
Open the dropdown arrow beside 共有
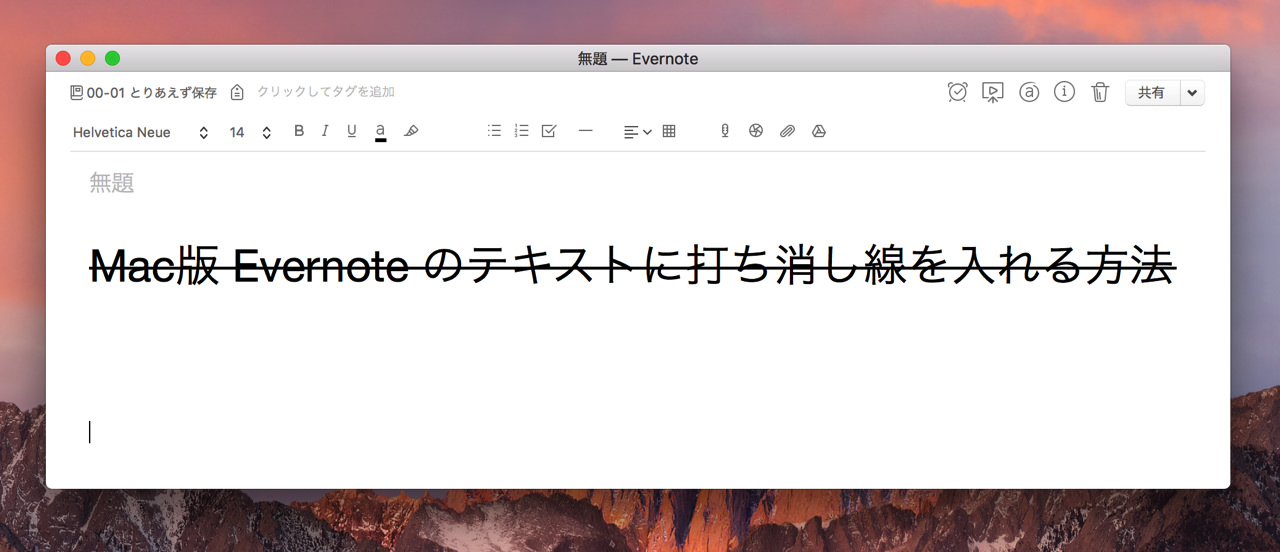[x=1192, y=92]
